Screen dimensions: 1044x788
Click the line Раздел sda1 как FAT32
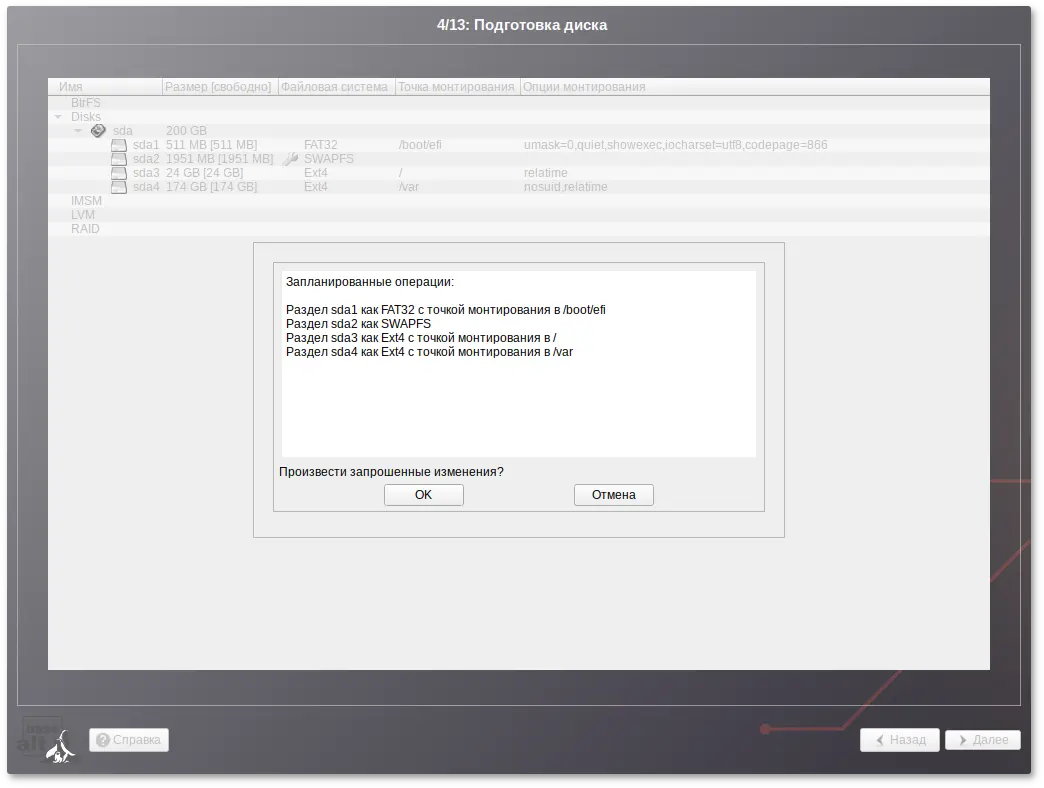[x=446, y=309]
